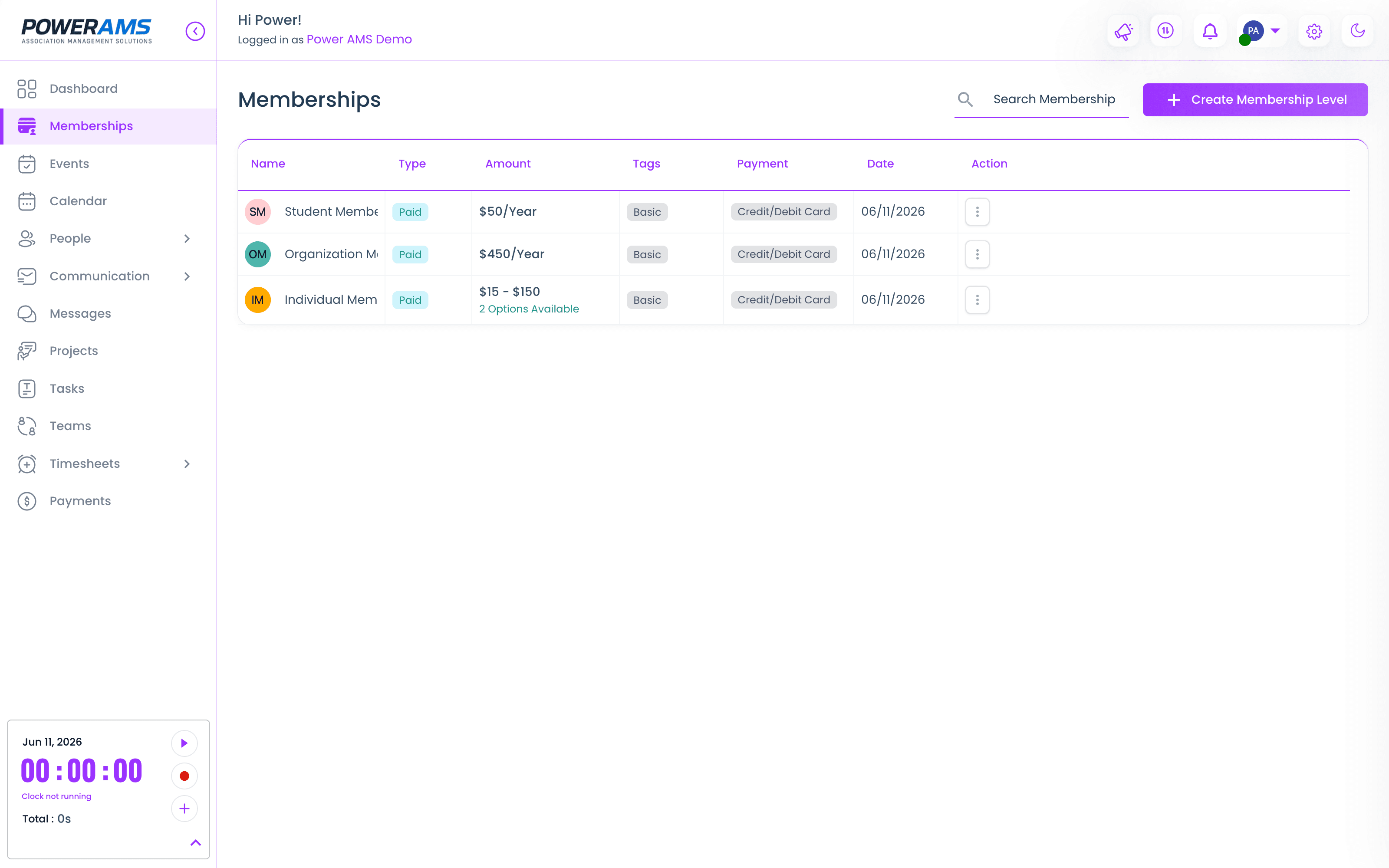
Task: Sort by the Name column header
Action: click(x=267, y=164)
